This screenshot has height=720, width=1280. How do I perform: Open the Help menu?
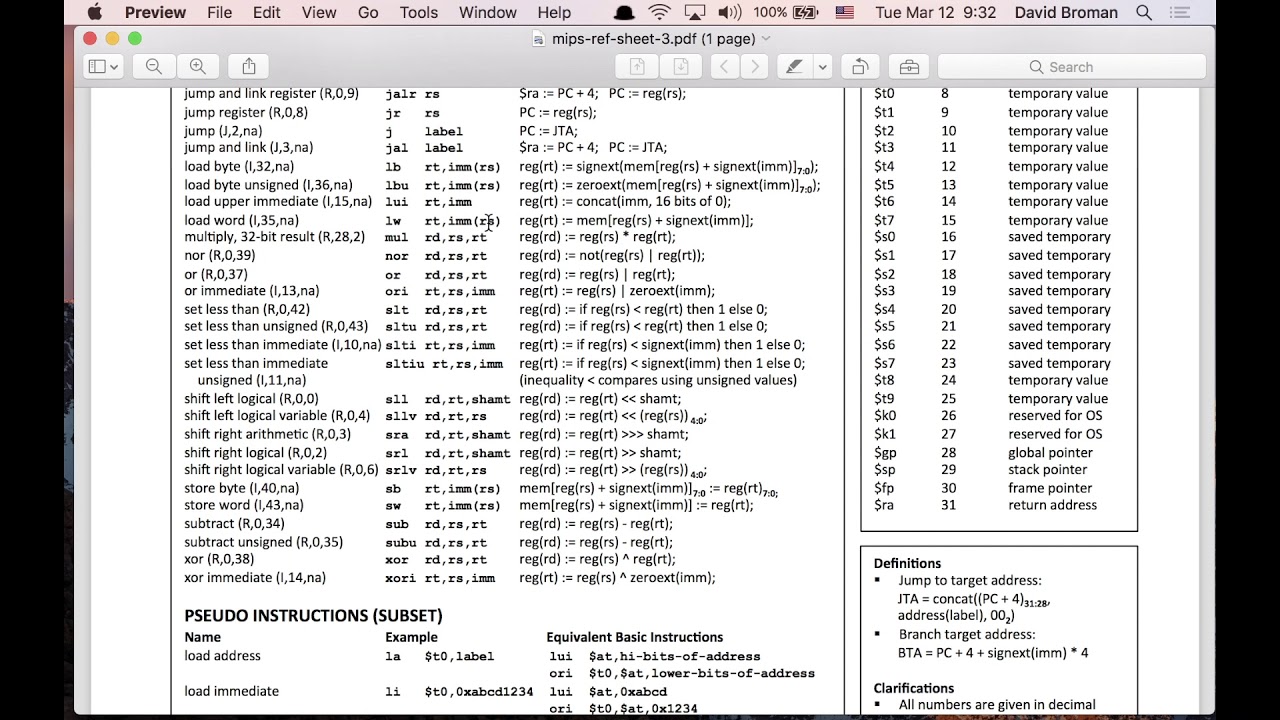tap(554, 13)
